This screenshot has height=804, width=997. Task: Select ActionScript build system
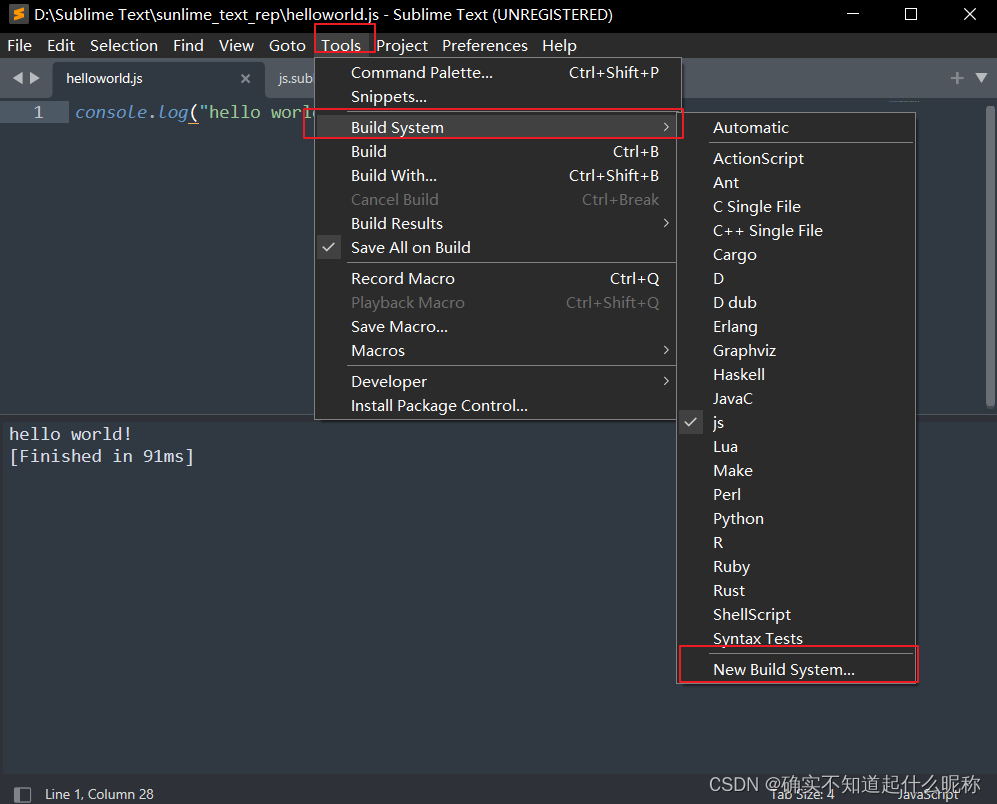(796, 158)
